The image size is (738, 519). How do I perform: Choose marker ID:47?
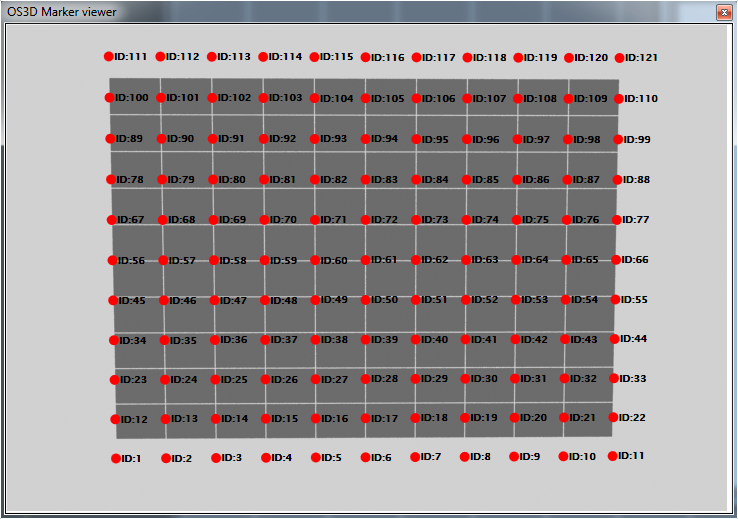point(214,300)
